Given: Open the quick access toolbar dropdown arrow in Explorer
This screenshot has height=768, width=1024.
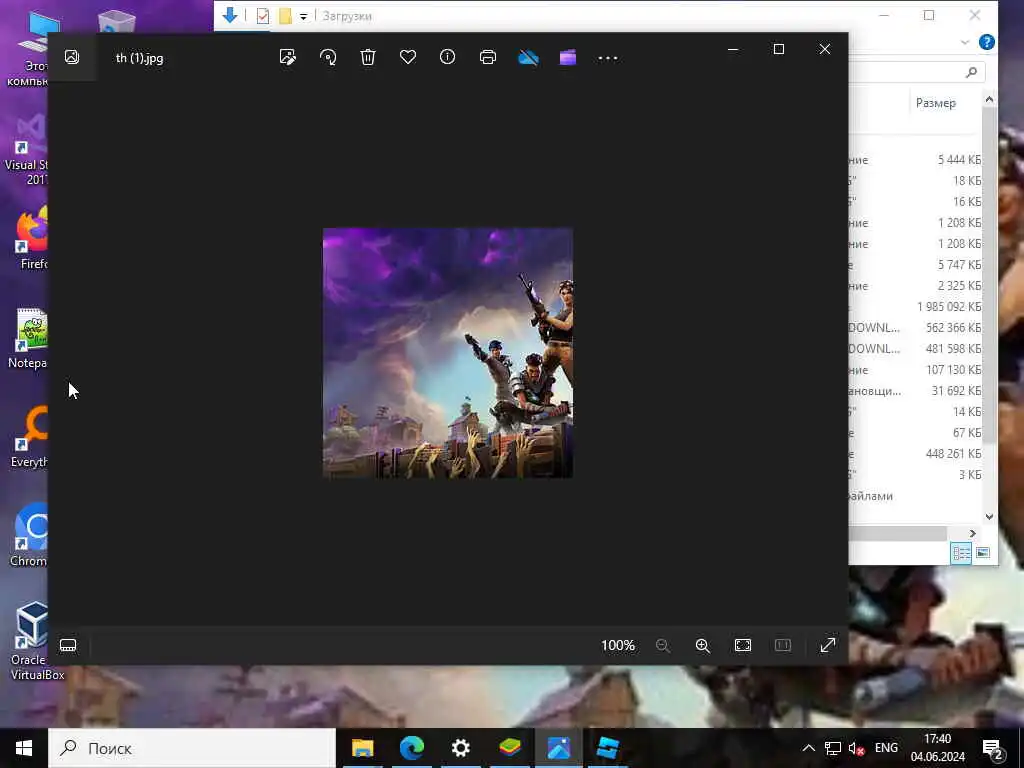Looking at the screenshot, I should coord(303,16).
